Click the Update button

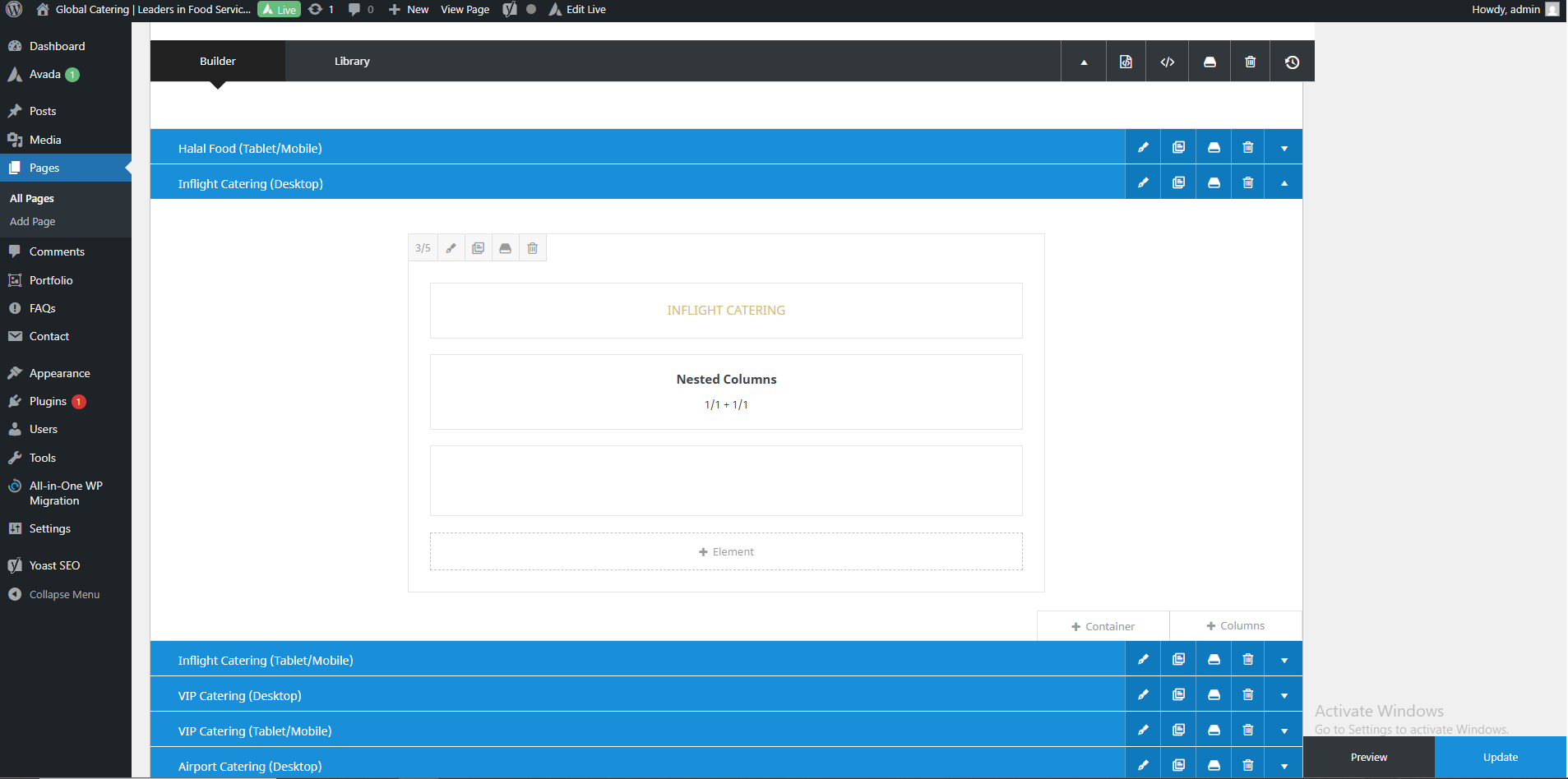[1500, 757]
